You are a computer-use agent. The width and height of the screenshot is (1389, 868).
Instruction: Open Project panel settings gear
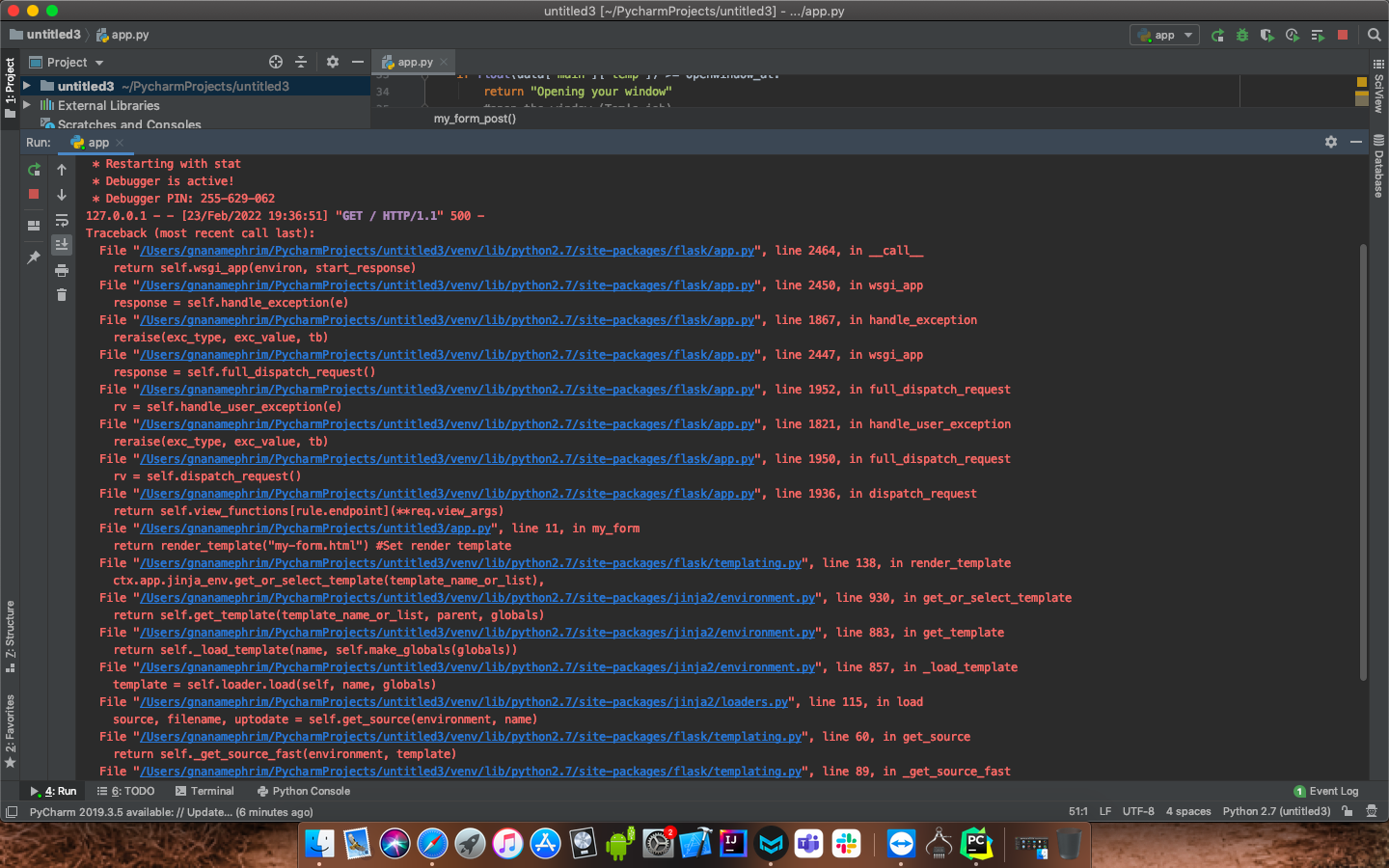pyautogui.click(x=333, y=62)
